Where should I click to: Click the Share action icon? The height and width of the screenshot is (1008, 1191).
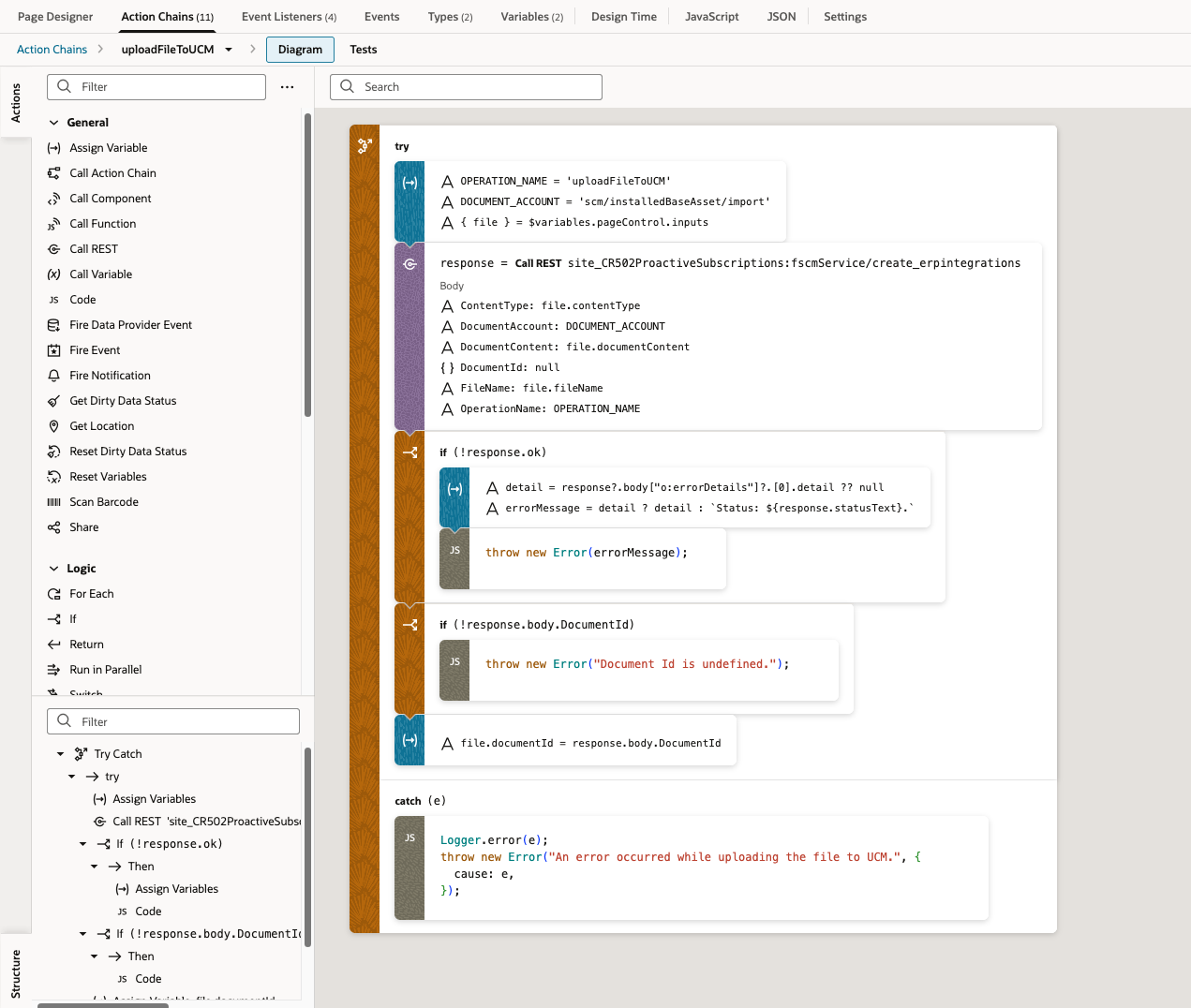click(54, 527)
